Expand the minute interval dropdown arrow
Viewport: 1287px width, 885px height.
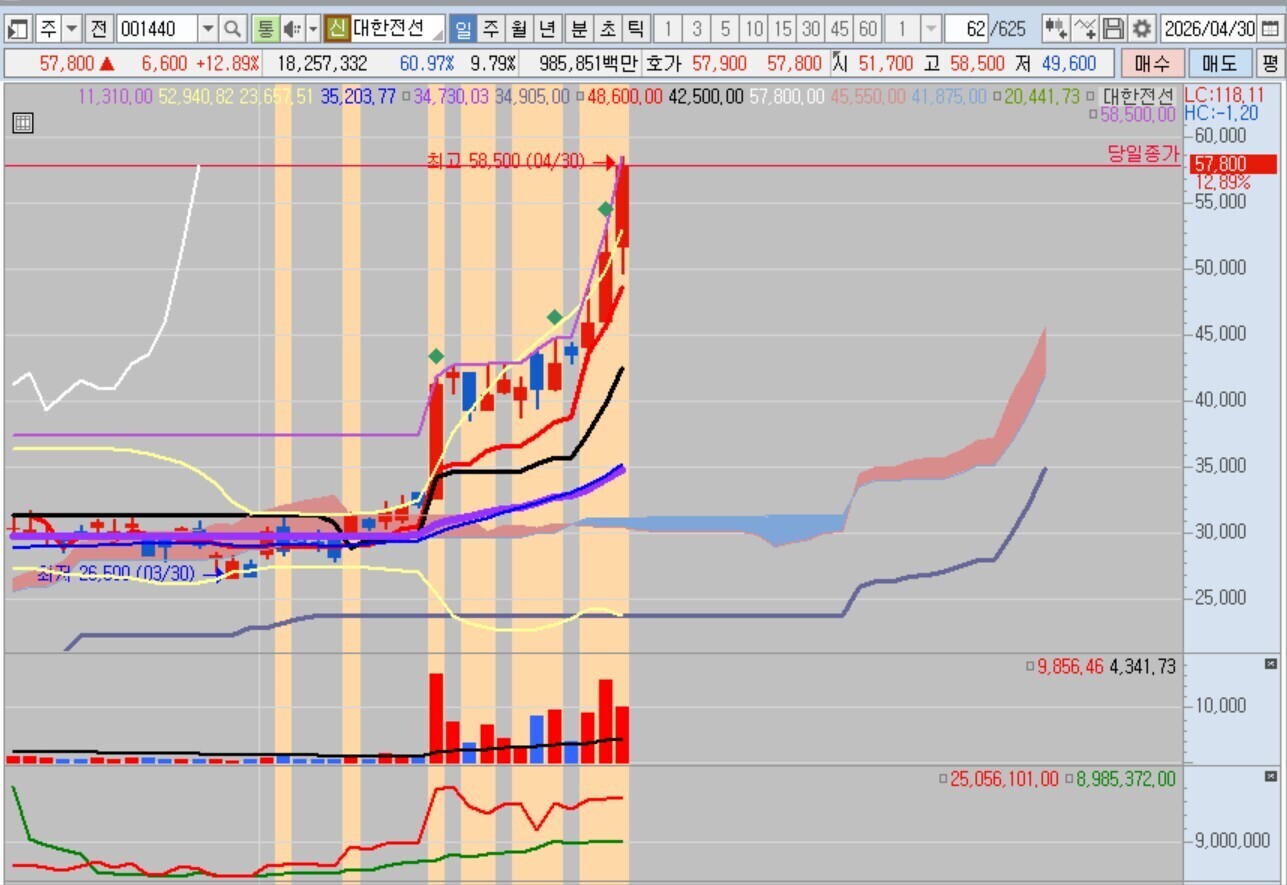pos(930,28)
